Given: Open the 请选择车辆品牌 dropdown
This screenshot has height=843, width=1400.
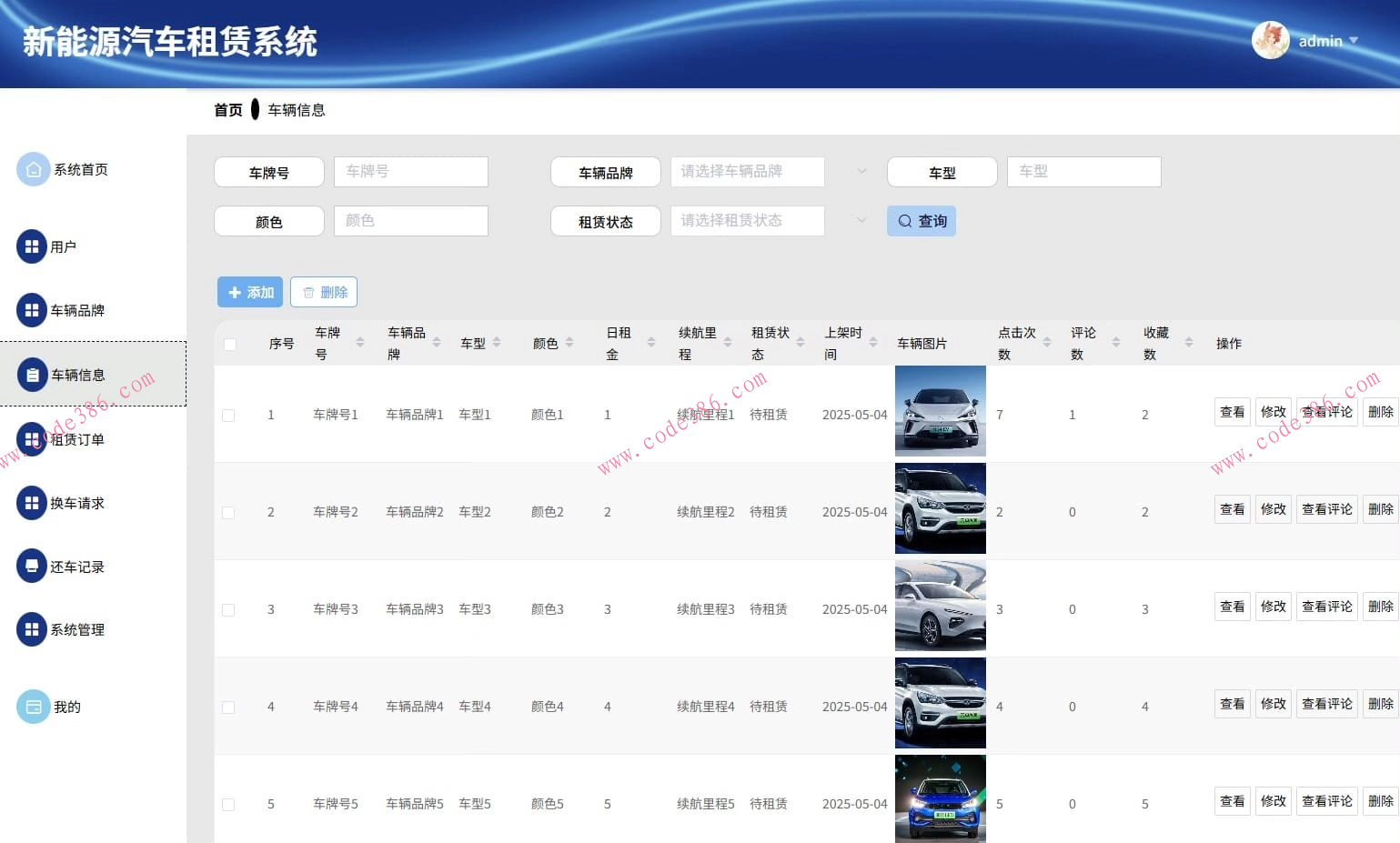Looking at the screenshot, I should 748,172.
